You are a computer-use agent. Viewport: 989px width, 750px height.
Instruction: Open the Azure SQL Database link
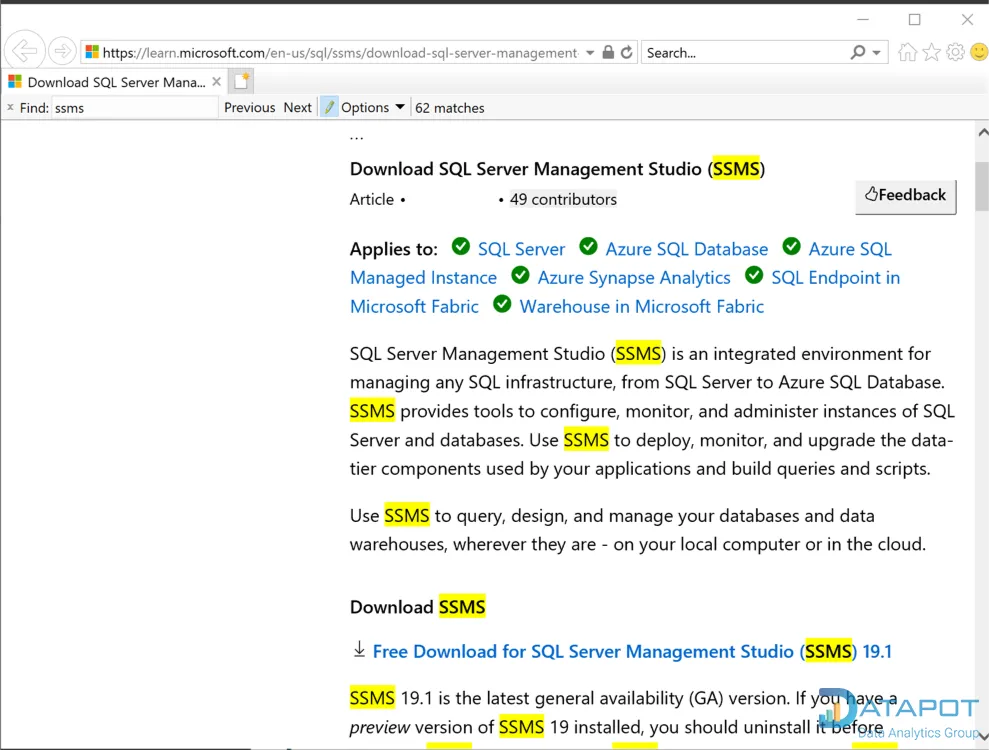pyautogui.click(x=687, y=249)
